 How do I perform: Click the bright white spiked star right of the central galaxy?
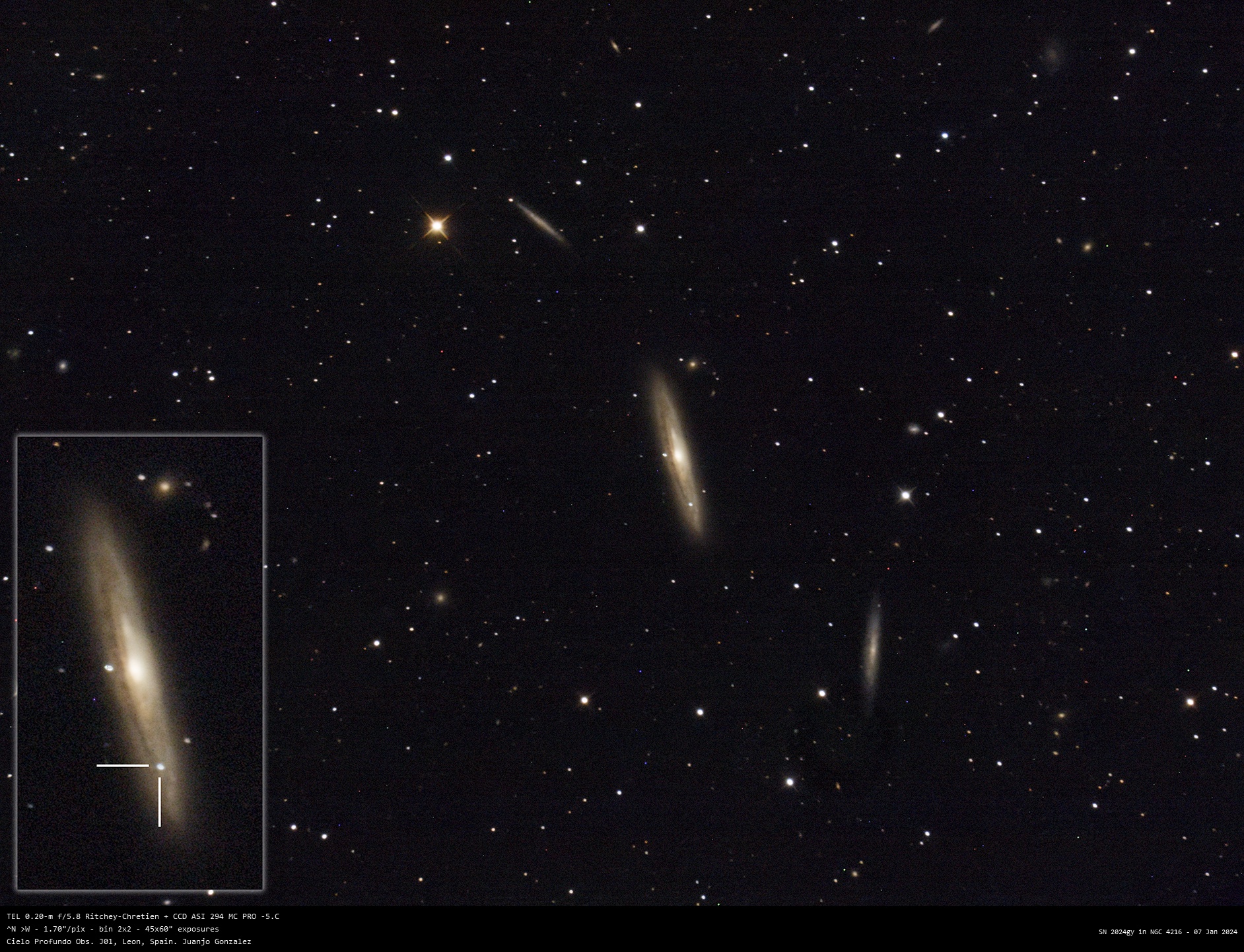pyautogui.click(x=906, y=494)
